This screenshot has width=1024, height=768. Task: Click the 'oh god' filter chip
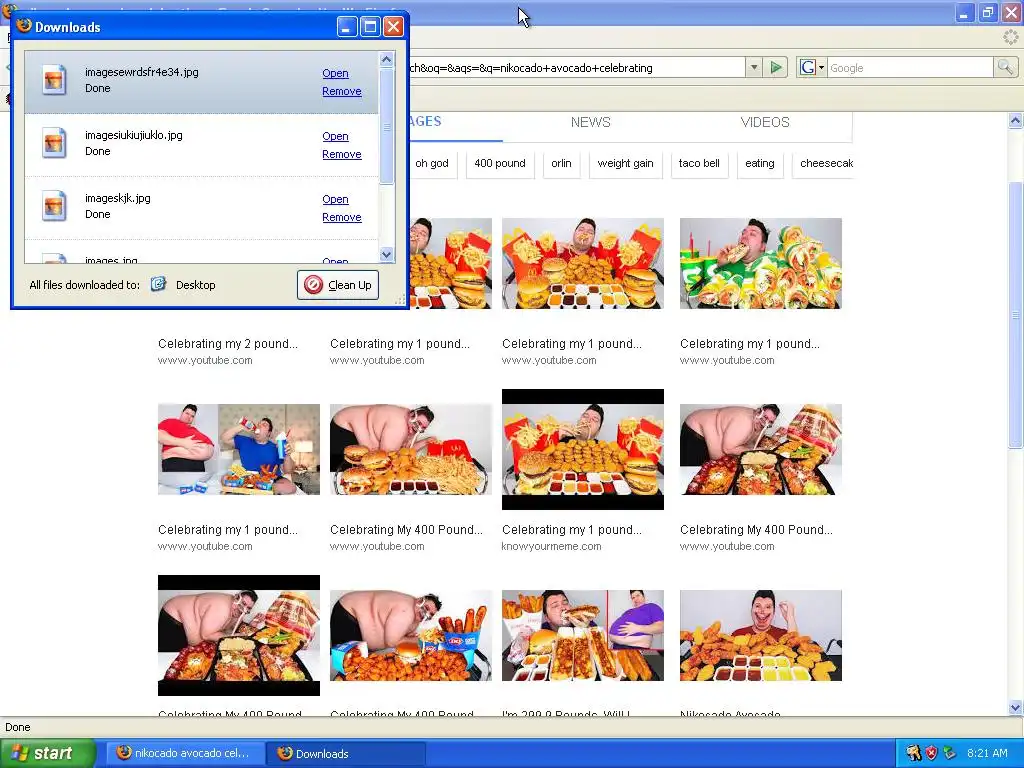click(x=432, y=163)
